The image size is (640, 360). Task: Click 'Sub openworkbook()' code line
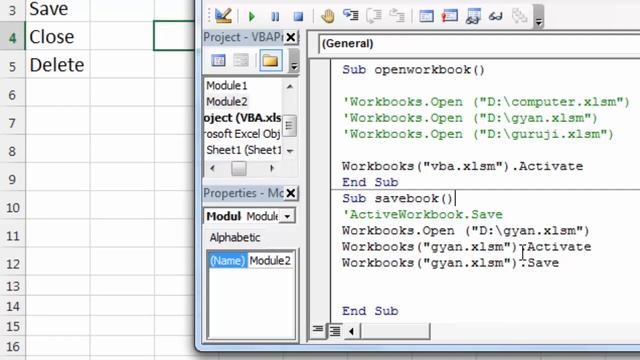tap(413, 70)
